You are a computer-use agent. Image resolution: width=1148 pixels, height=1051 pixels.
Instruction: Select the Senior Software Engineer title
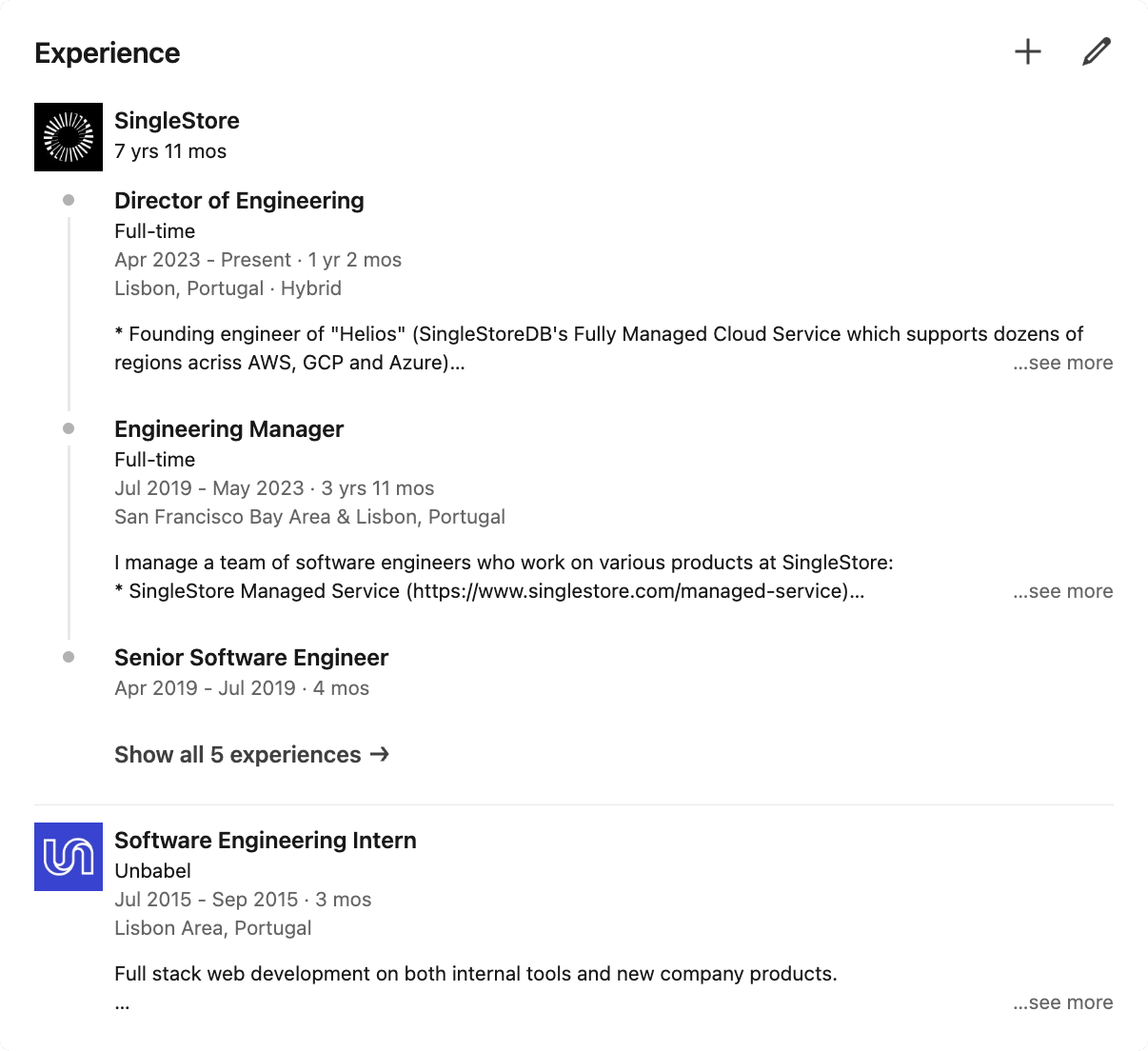click(x=251, y=658)
